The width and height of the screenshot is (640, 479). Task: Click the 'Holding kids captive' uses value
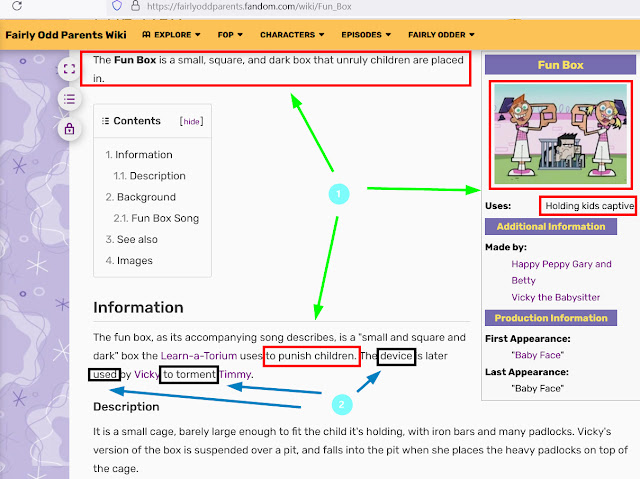(589, 206)
